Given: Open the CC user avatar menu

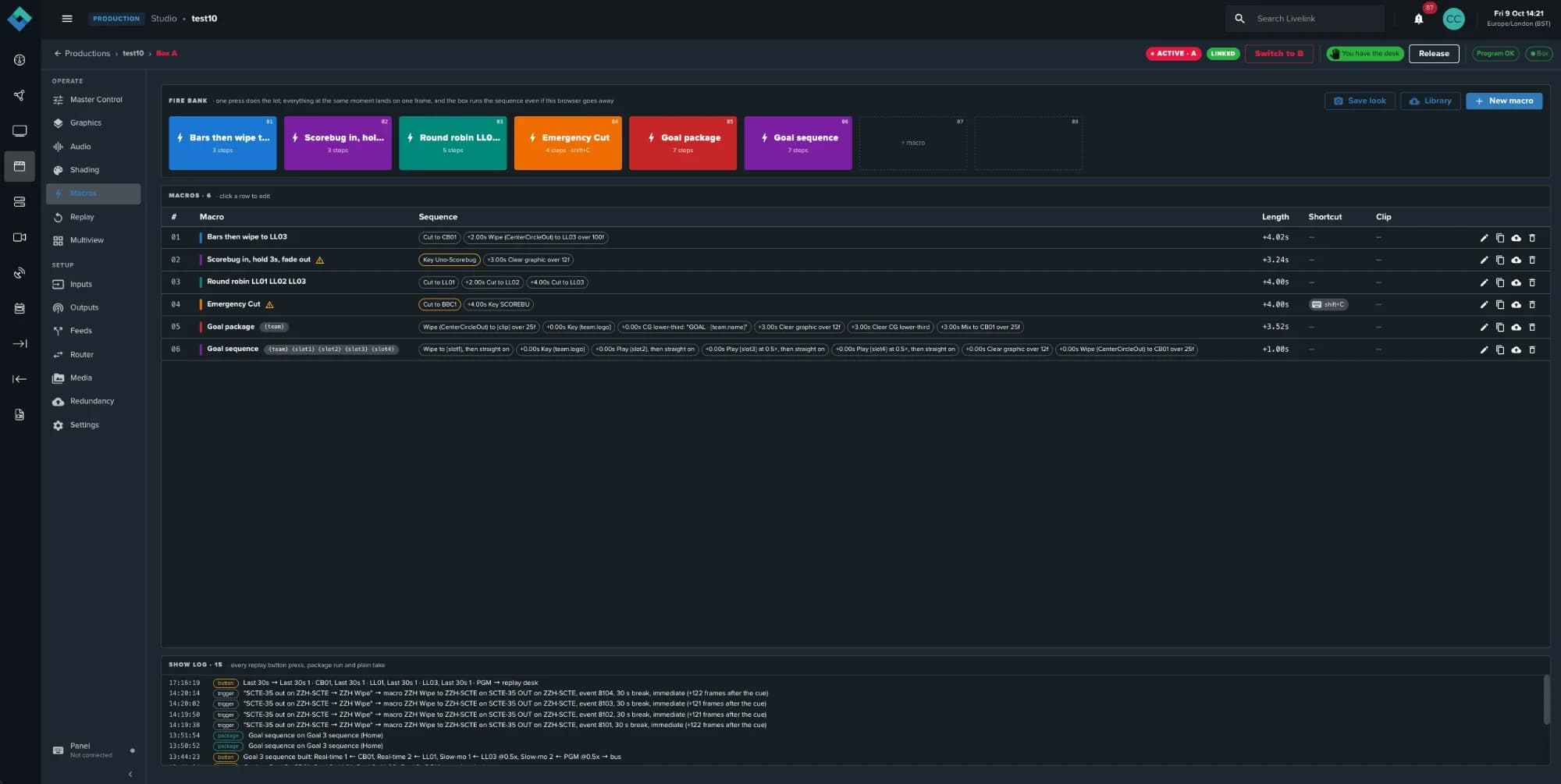Looking at the screenshot, I should [x=1453, y=19].
